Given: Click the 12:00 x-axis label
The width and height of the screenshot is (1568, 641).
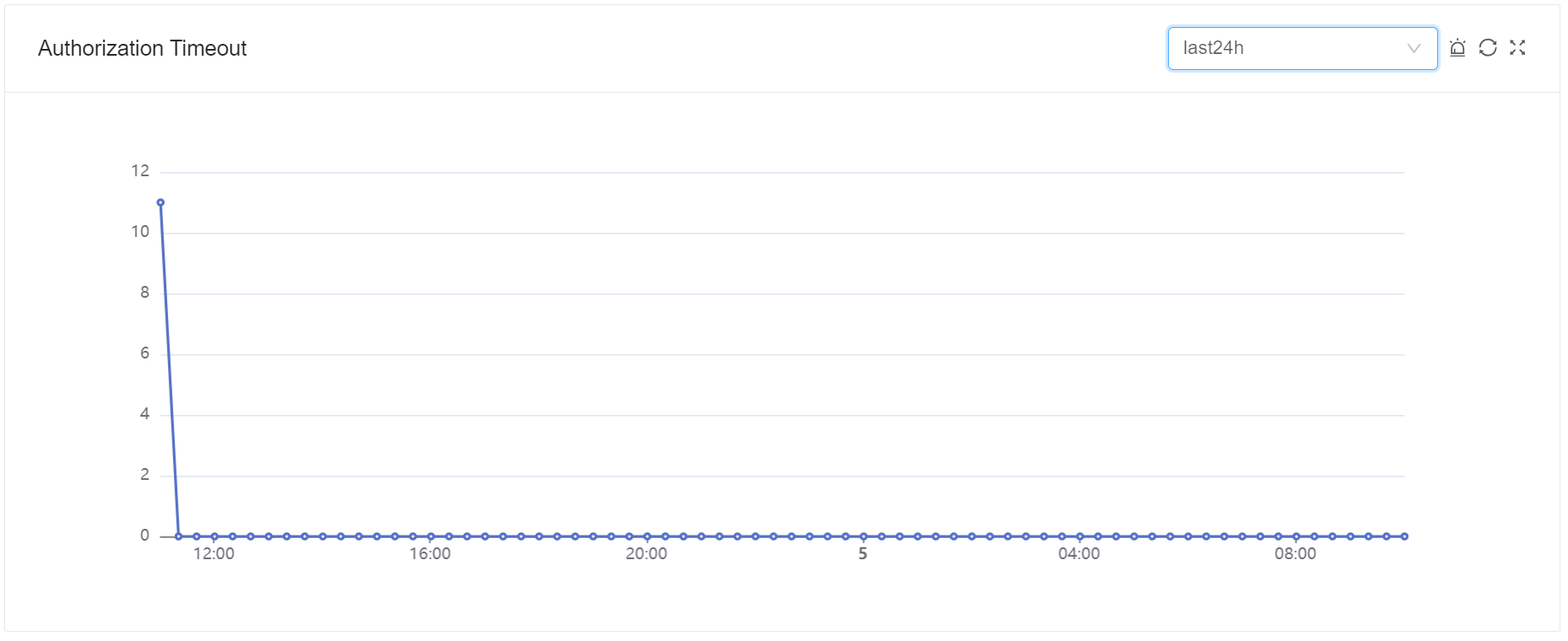Looking at the screenshot, I should point(214,554).
